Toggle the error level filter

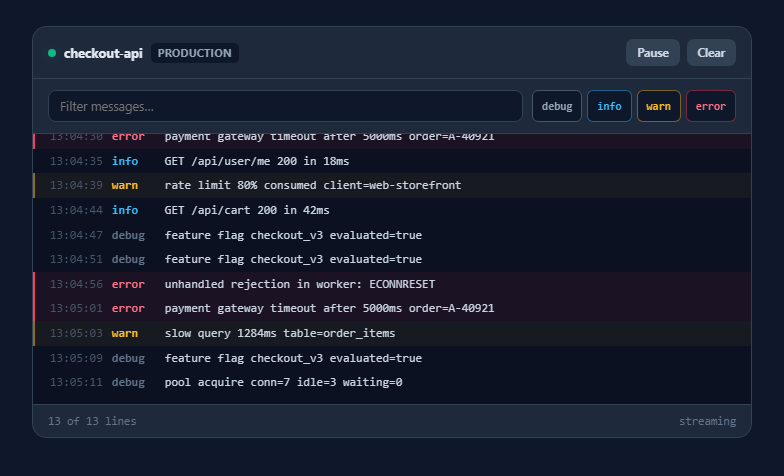pos(710,106)
